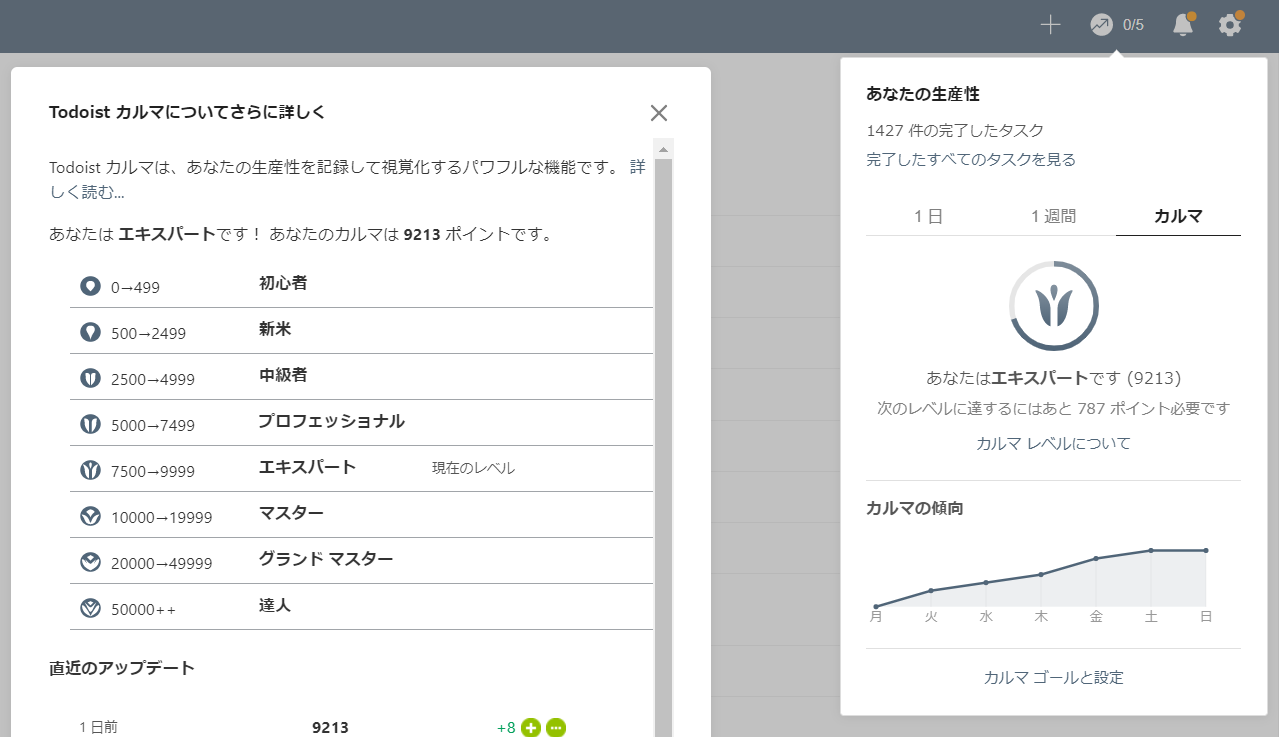Click the 初心者 level badge icon
This screenshot has width=1279, height=737.
(91, 287)
